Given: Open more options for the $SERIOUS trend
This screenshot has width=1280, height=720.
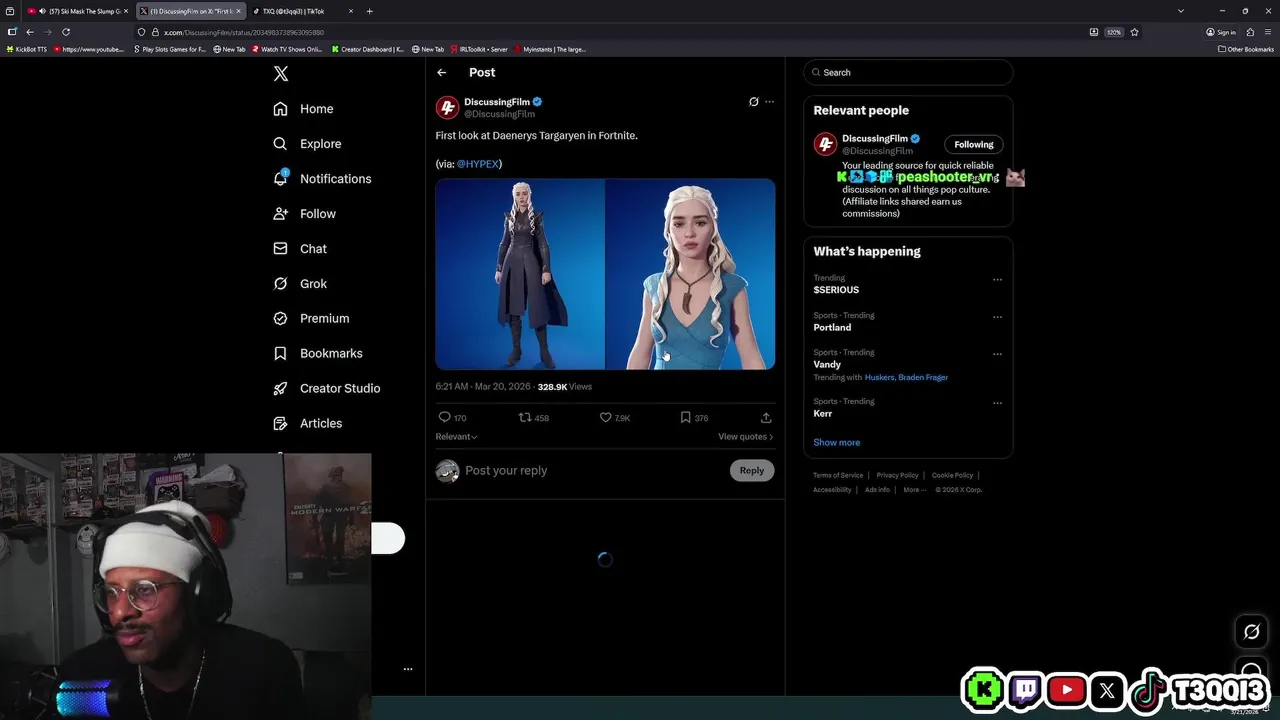Looking at the screenshot, I should 997,280.
